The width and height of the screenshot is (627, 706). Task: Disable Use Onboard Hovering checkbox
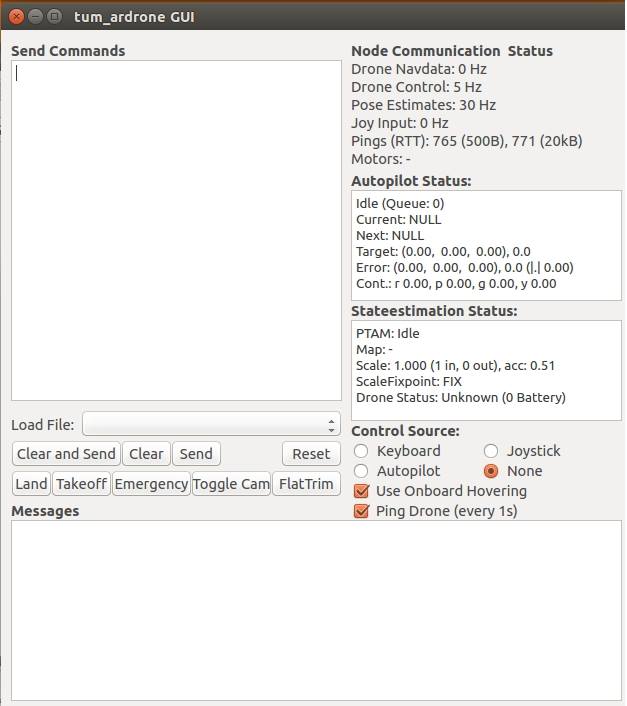[x=362, y=491]
